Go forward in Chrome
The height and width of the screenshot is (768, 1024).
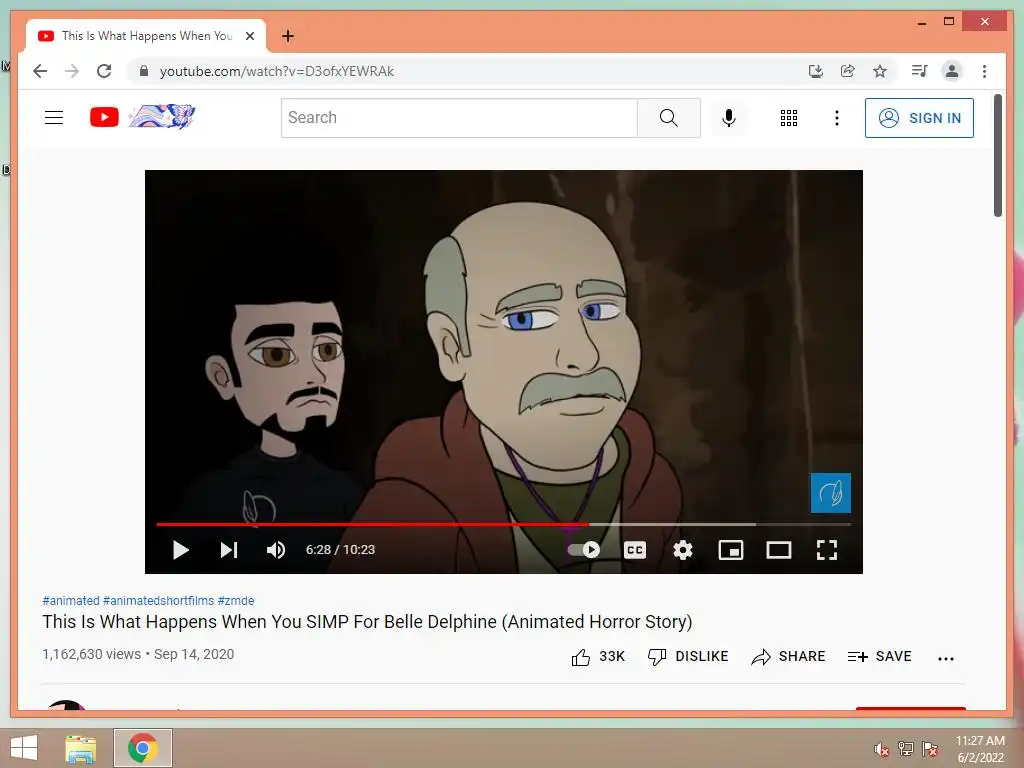(72, 71)
